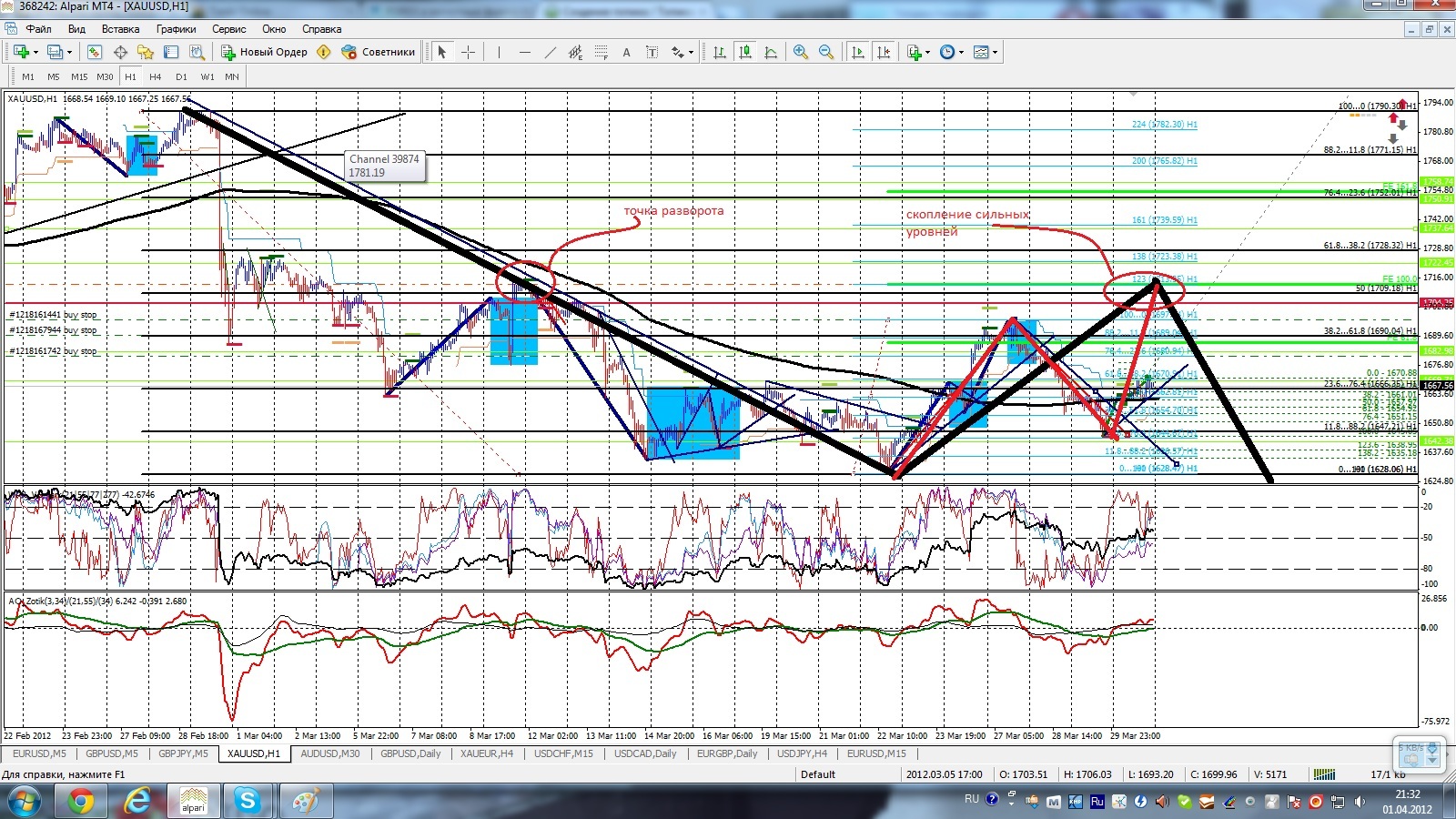Viewport: 1456px width, 819px height.
Task: Click the zoom in magnifier icon
Action: coord(801,52)
